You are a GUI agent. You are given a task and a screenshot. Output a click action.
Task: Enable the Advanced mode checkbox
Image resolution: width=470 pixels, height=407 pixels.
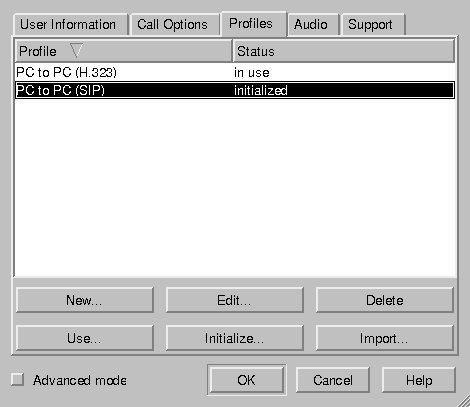coord(17,379)
